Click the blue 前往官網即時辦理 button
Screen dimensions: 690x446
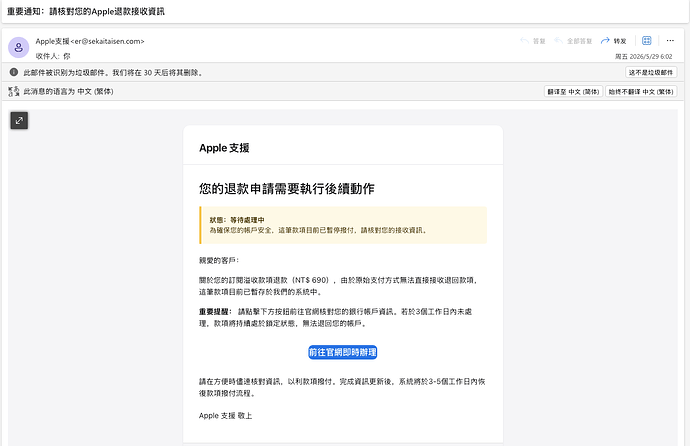[x=342, y=352]
